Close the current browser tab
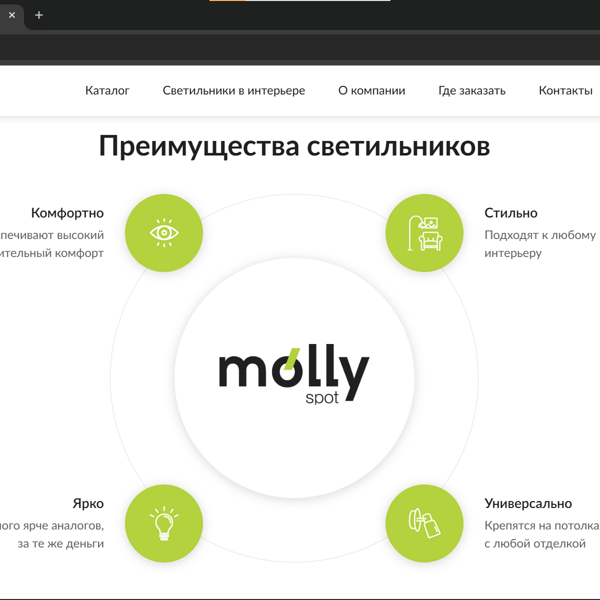 (12, 15)
